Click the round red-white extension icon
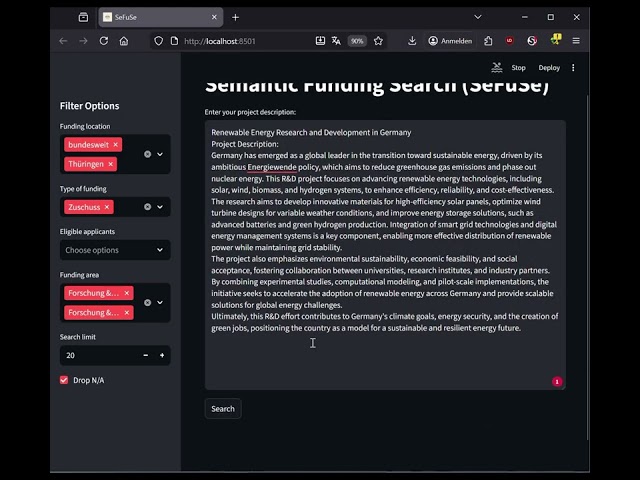The width and height of the screenshot is (640, 480). pos(532,41)
